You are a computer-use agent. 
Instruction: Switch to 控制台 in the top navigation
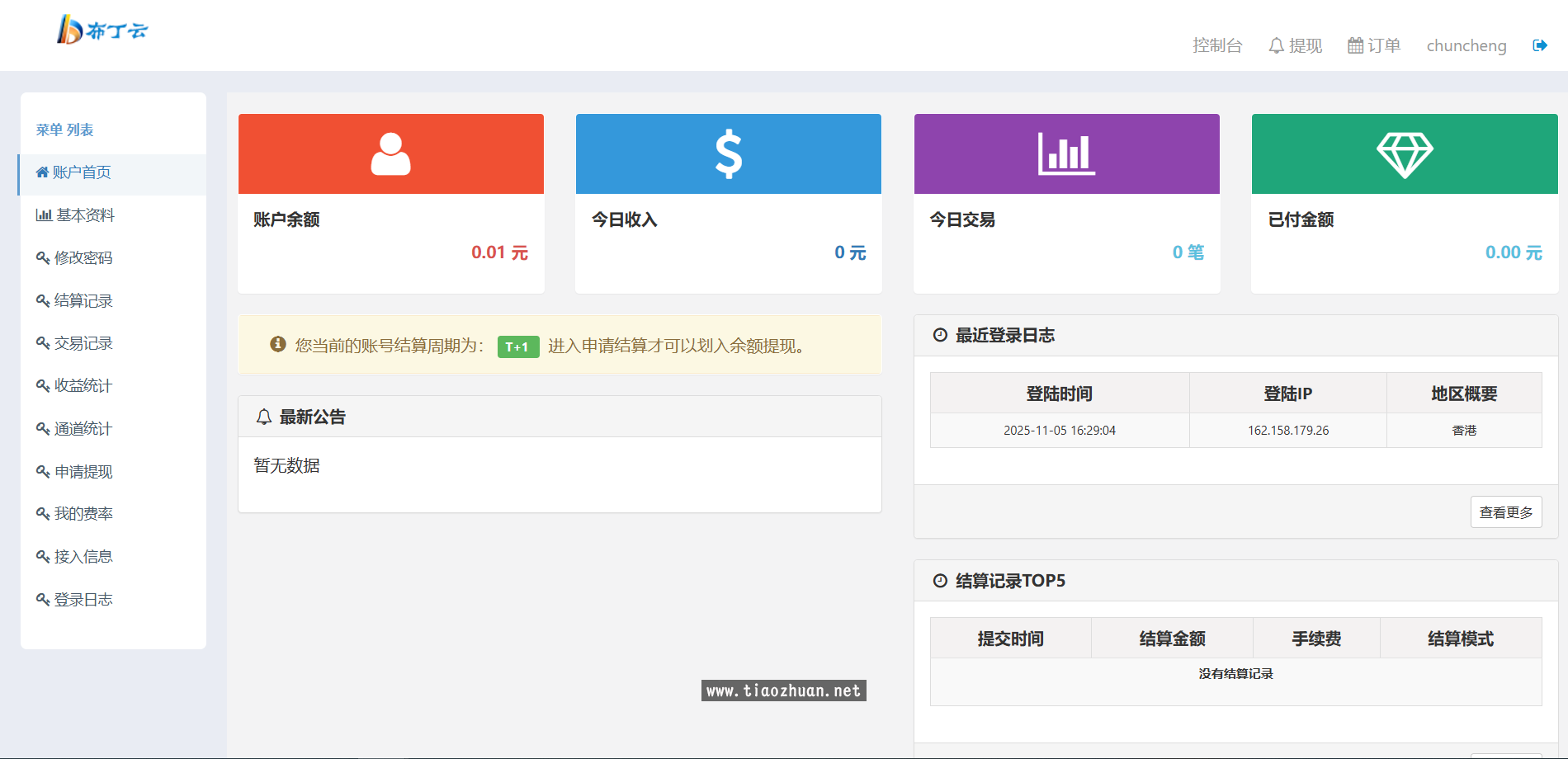coord(1217,45)
